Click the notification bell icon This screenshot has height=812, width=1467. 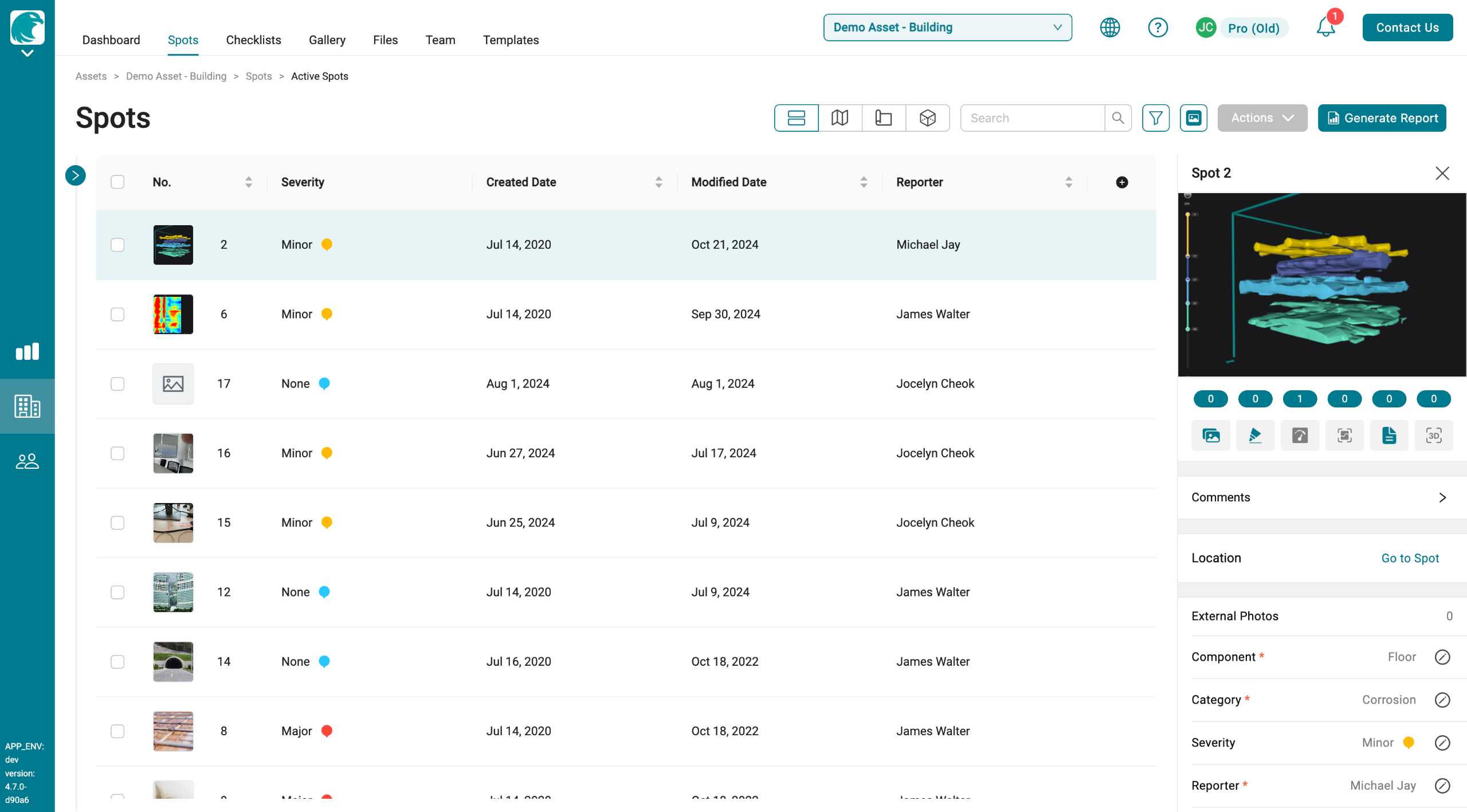coord(1325,28)
